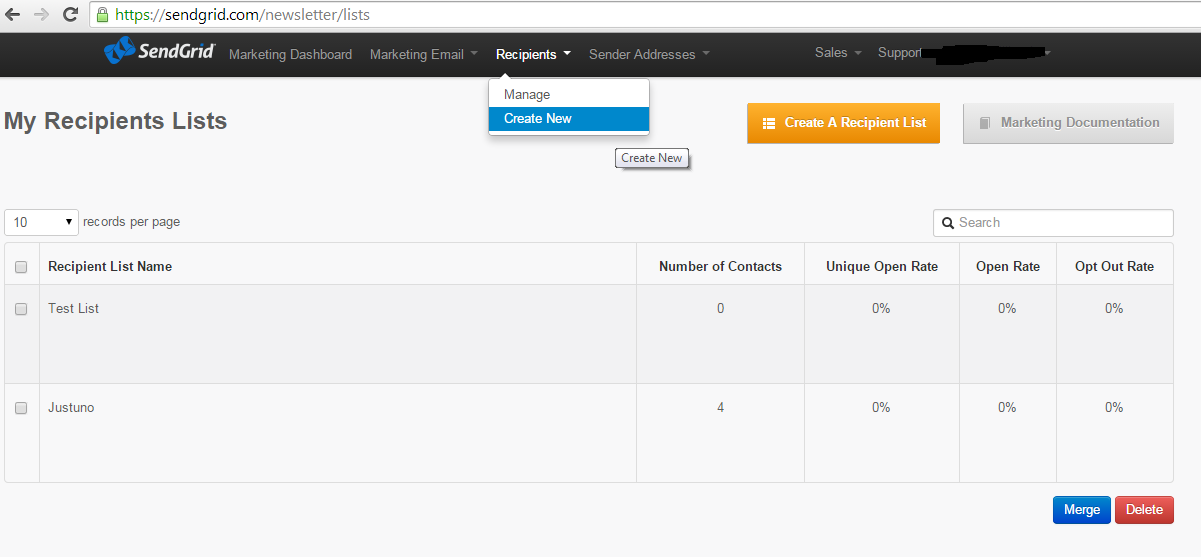Open the Test List recipient list

73,309
